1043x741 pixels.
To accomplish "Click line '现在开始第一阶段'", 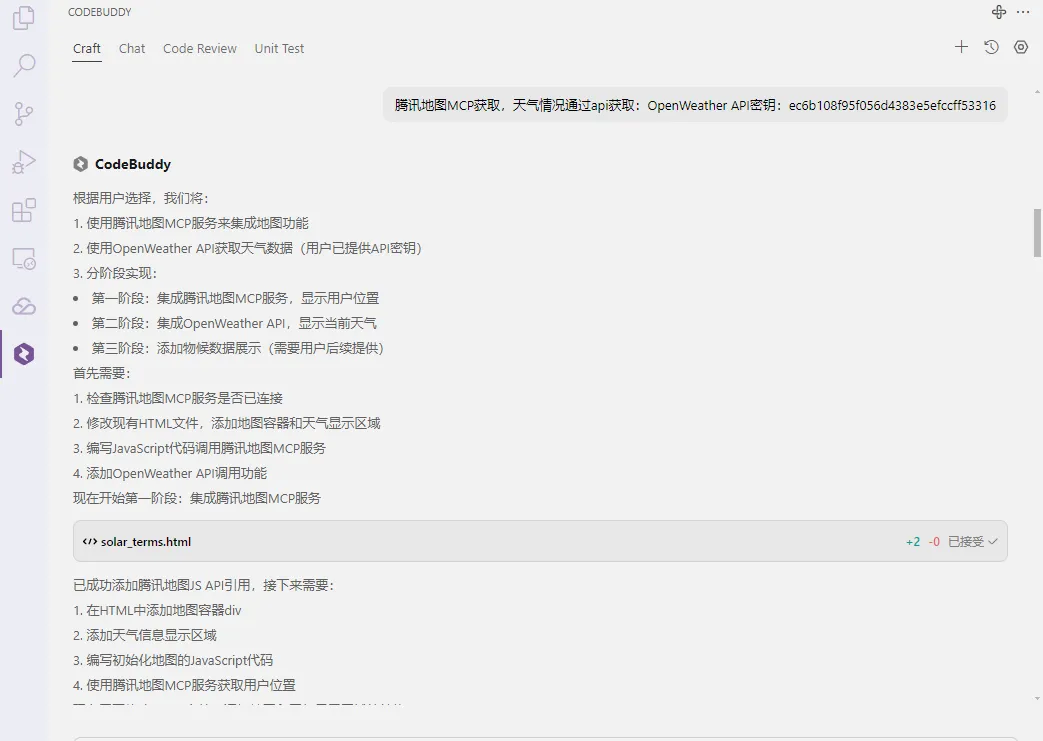I will point(197,498).
